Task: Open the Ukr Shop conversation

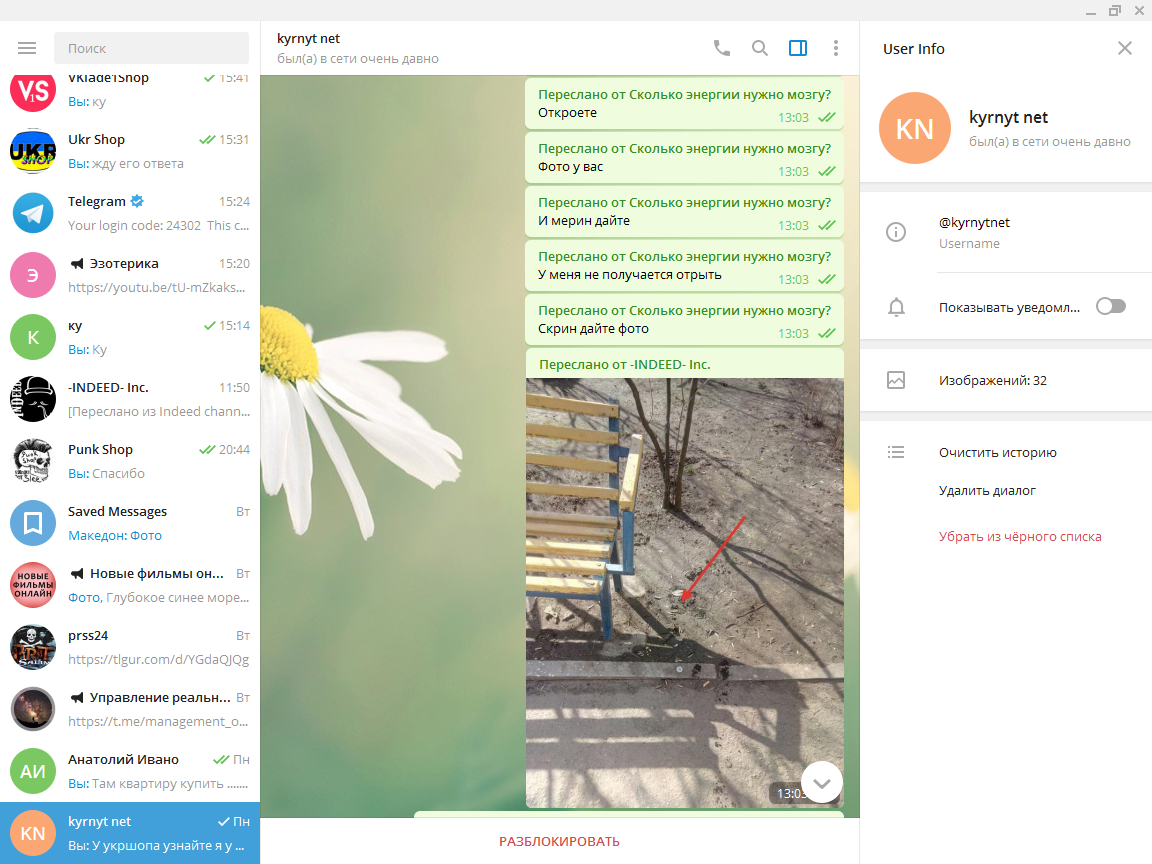Action: point(130,151)
